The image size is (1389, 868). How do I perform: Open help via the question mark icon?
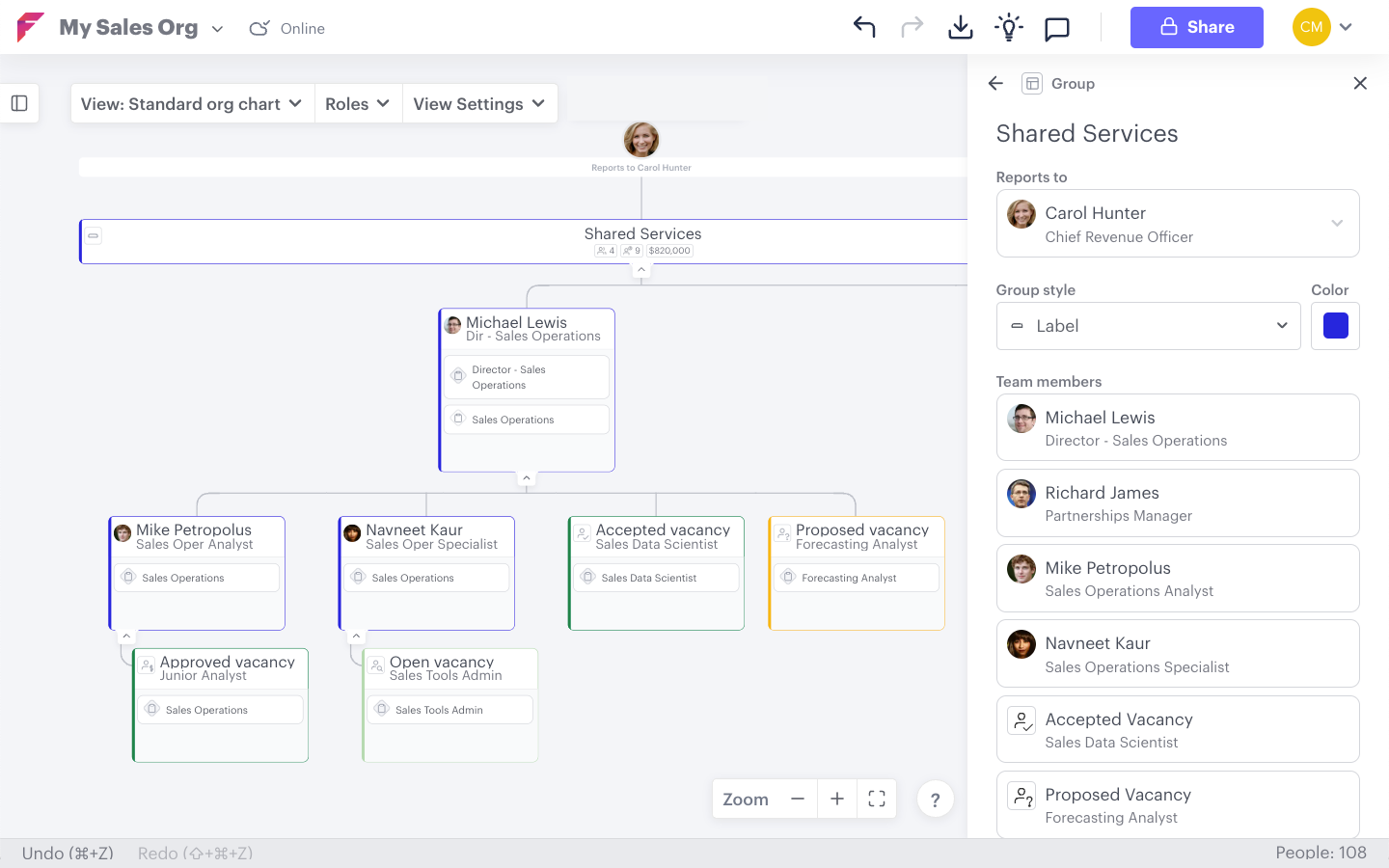tap(935, 799)
